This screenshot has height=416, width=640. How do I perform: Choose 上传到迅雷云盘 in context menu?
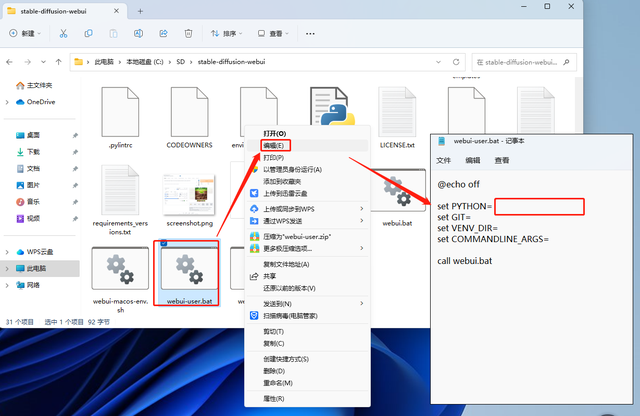click(285, 194)
